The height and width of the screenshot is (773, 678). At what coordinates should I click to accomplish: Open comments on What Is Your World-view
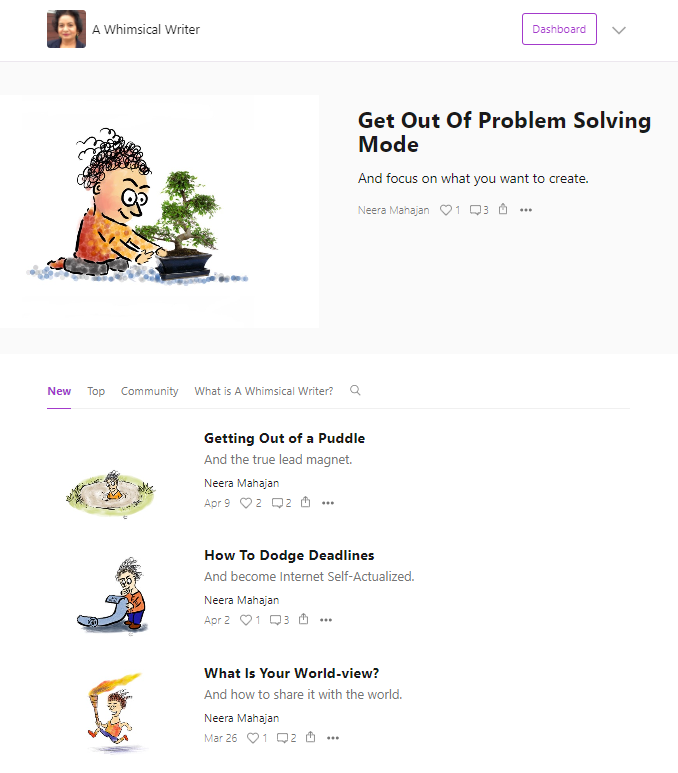point(286,738)
